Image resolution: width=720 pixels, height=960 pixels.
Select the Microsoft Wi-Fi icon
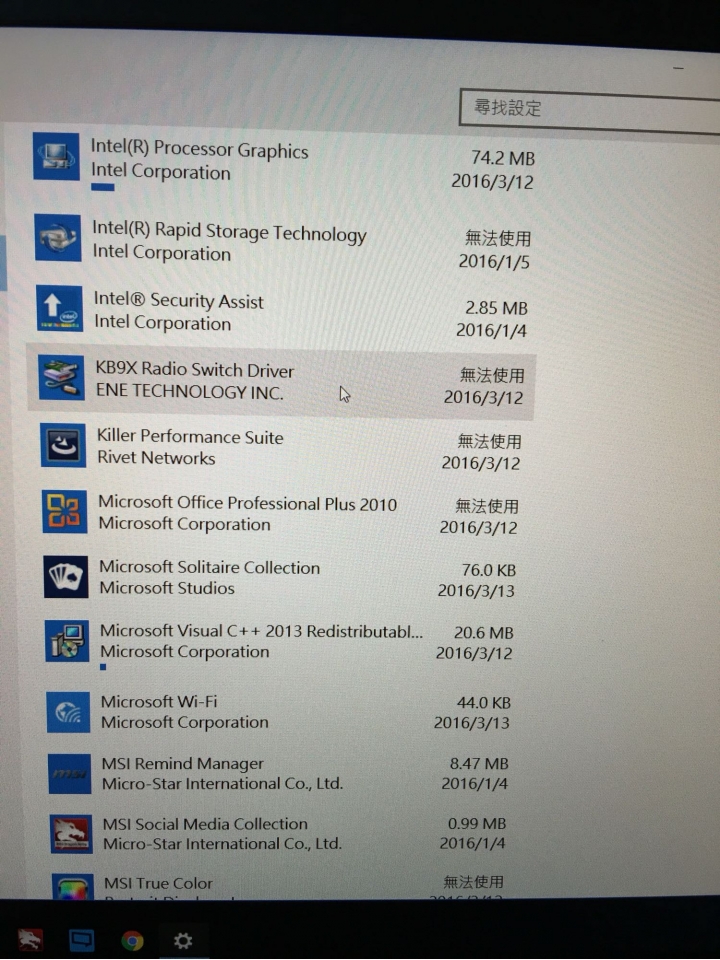[x=69, y=713]
